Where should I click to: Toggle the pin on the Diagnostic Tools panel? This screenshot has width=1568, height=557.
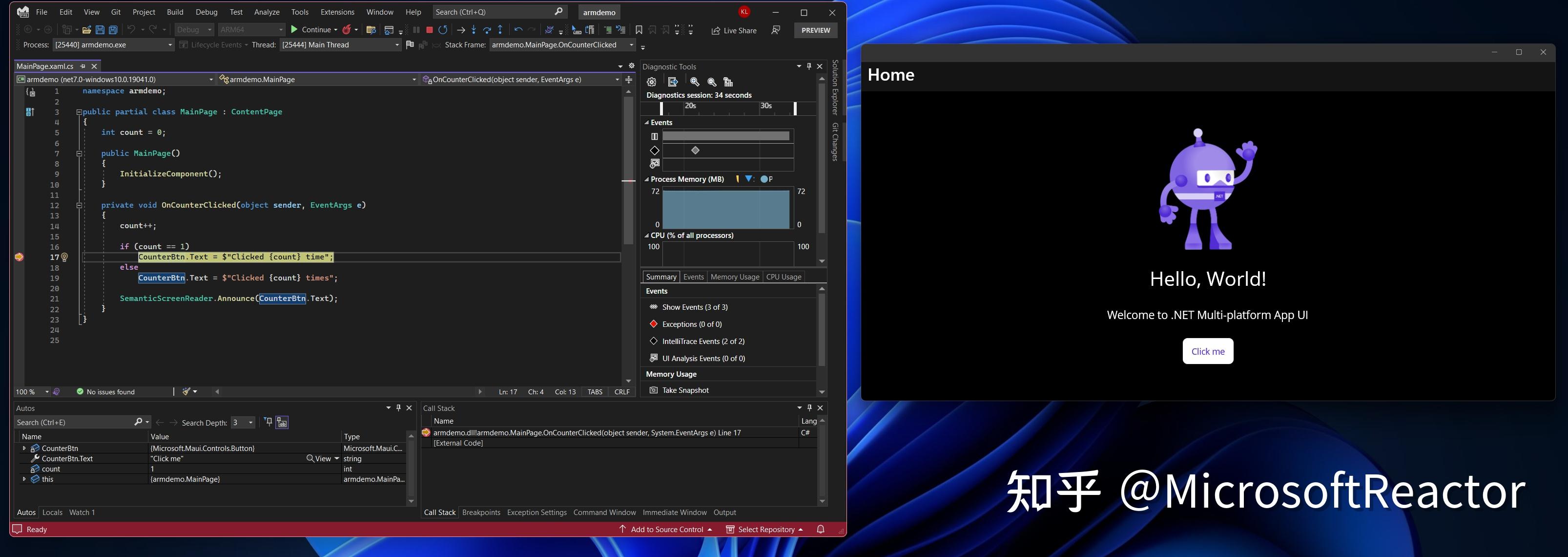coord(808,66)
